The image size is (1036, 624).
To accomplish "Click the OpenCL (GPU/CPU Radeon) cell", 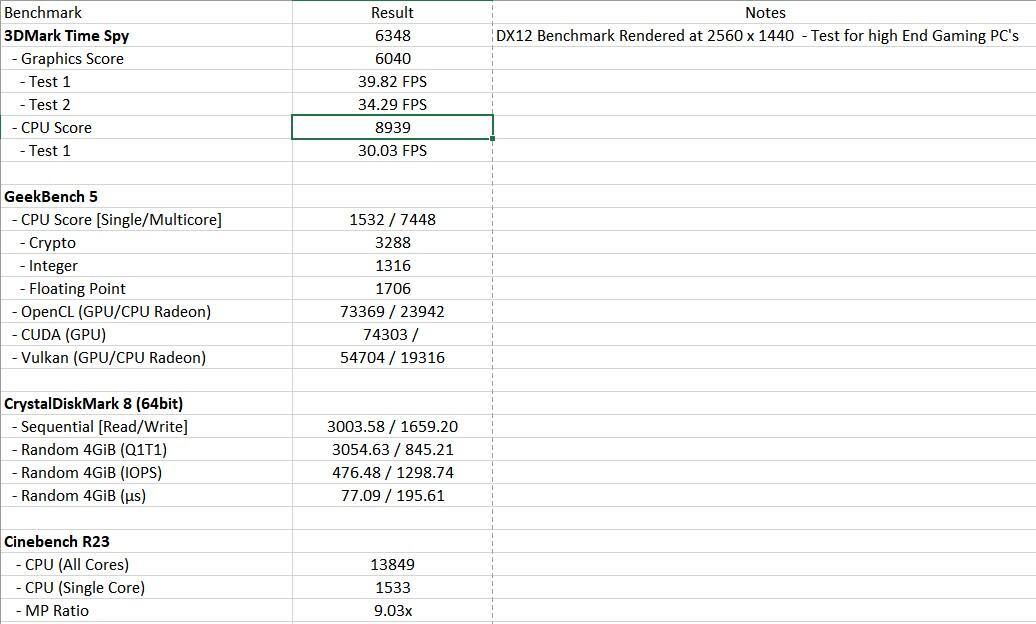I will pos(111,312).
